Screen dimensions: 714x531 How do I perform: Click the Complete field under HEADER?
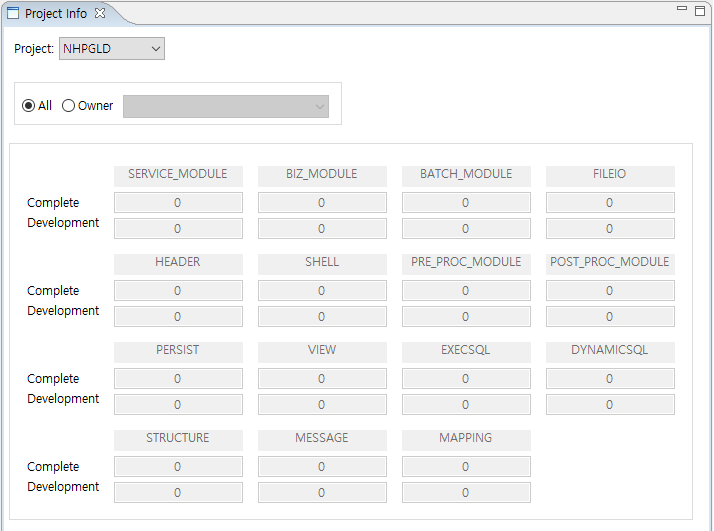tap(178, 291)
